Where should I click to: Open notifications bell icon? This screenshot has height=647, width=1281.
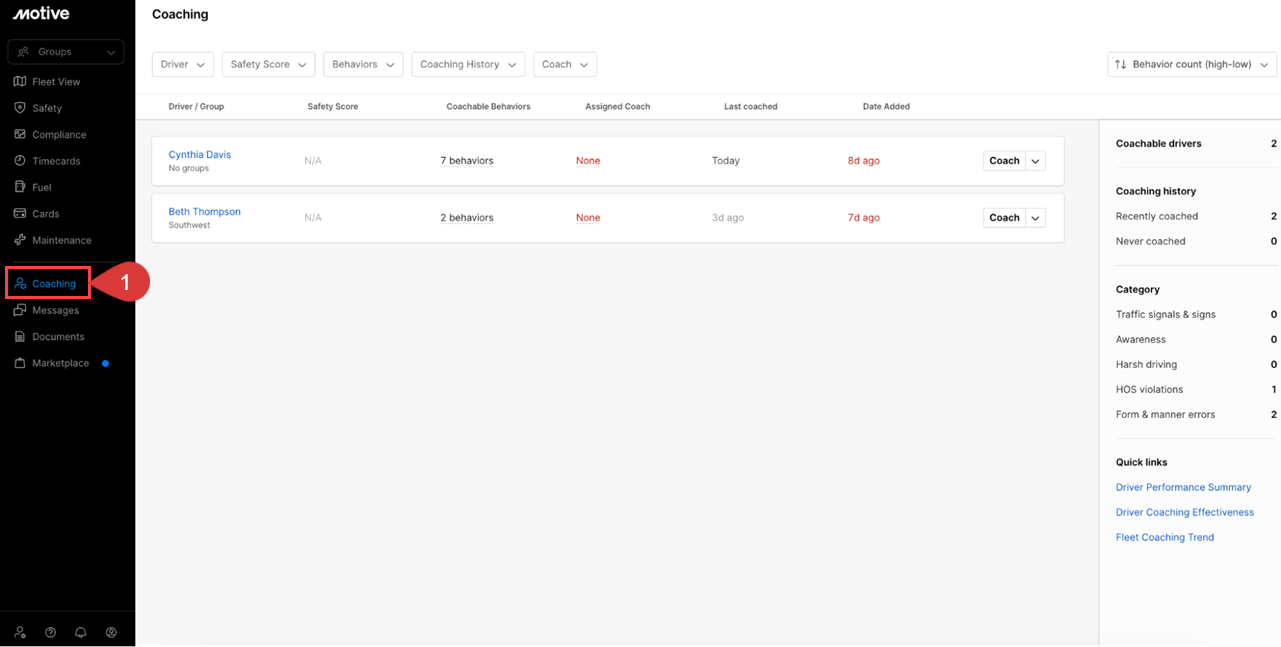[x=81, y=633]
